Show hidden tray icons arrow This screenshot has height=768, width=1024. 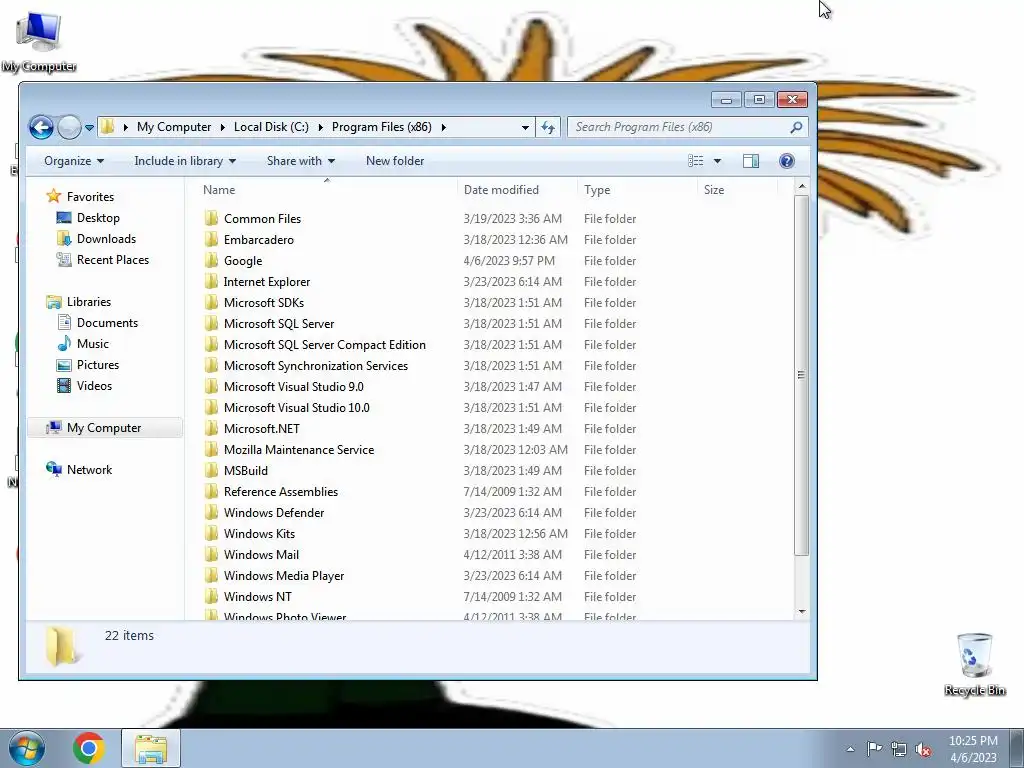point(850,749)
